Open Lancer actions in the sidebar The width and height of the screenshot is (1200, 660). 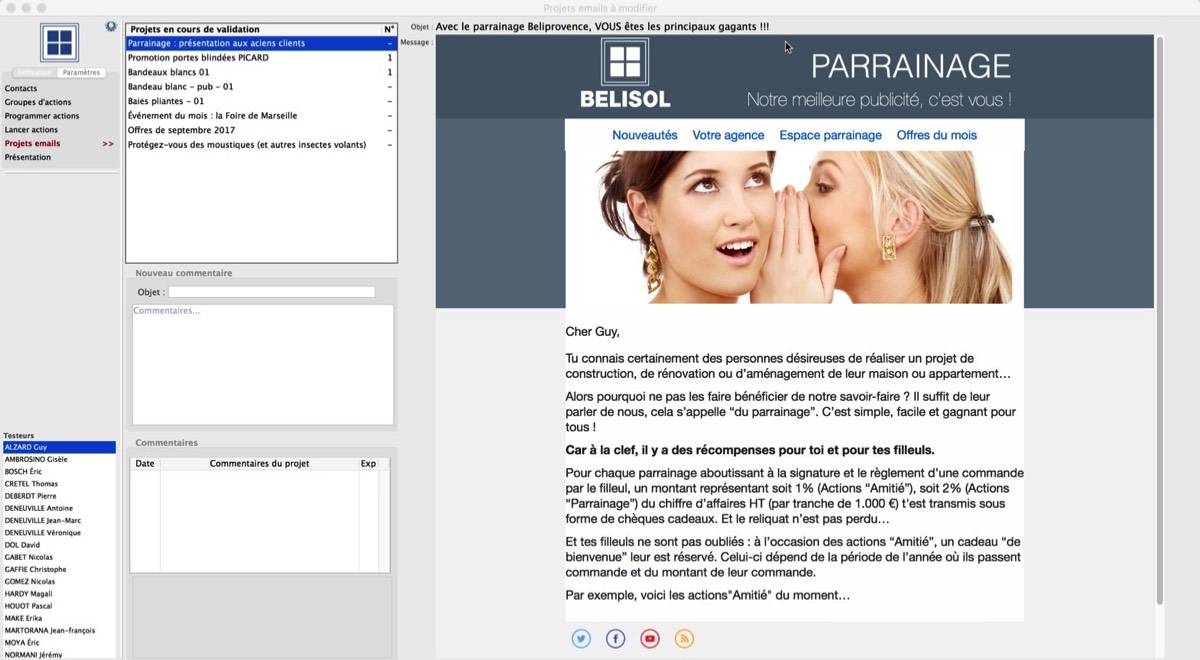pyautogui.click(x=31, y=130)
